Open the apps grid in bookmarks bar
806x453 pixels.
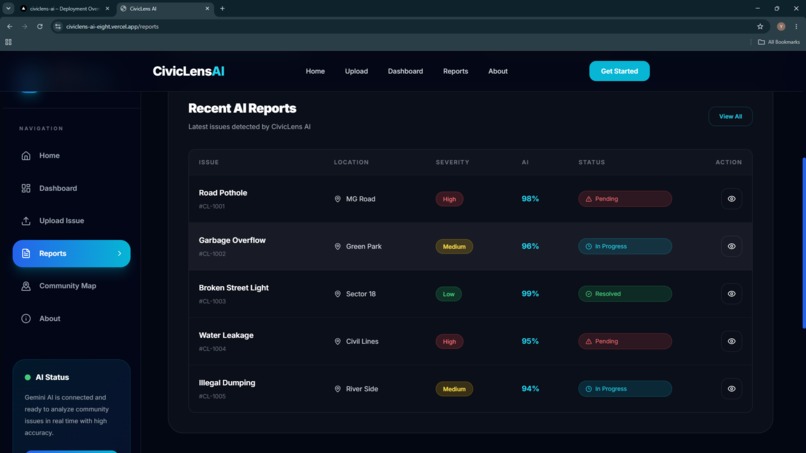coord(8,42)
